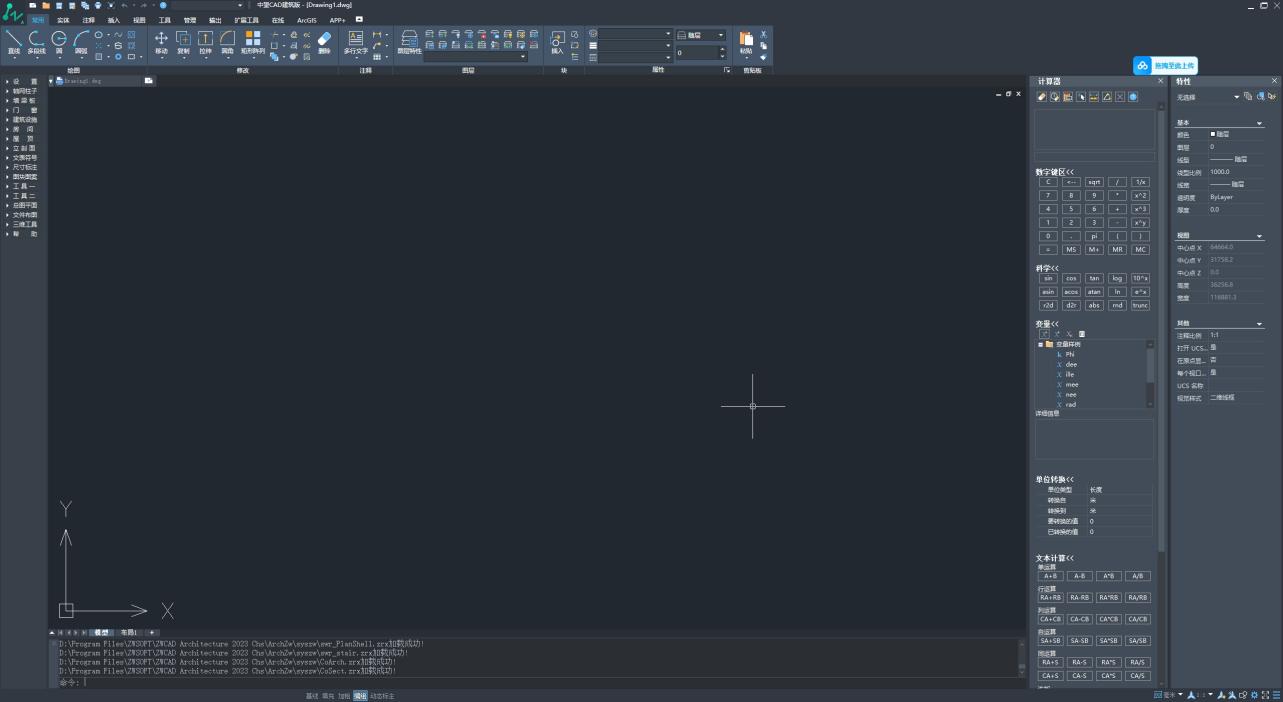This screenshot has height=702, width=1283.
Task: Click the Erase (删除) tool icon
Action: point(324,41)
